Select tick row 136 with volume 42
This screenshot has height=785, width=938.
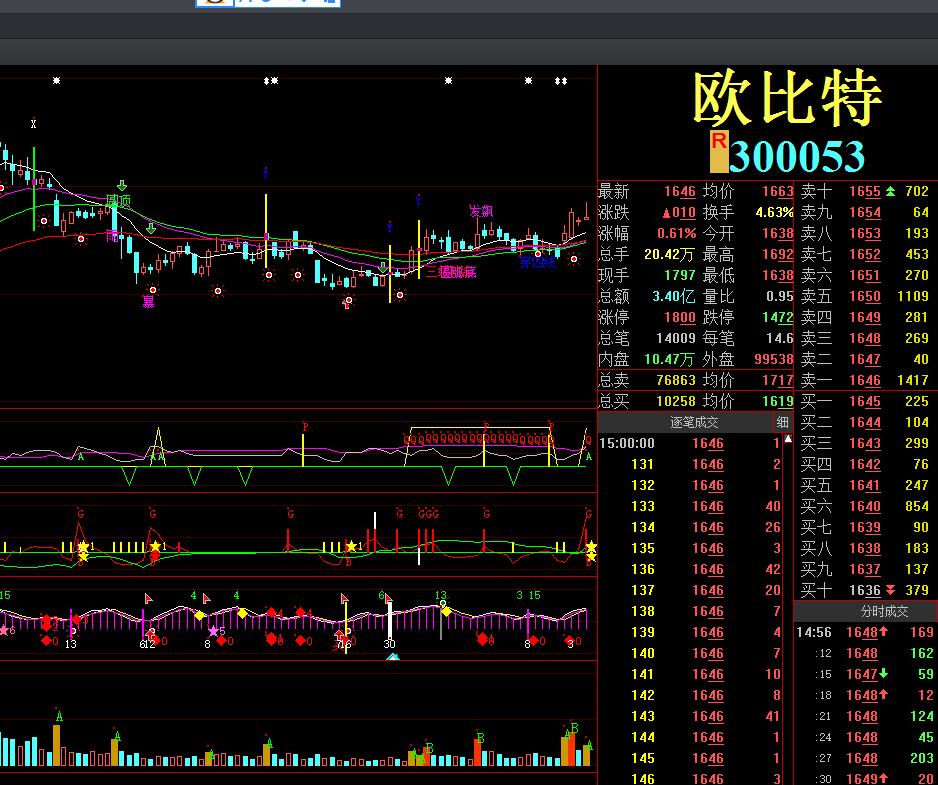(690, 569)
